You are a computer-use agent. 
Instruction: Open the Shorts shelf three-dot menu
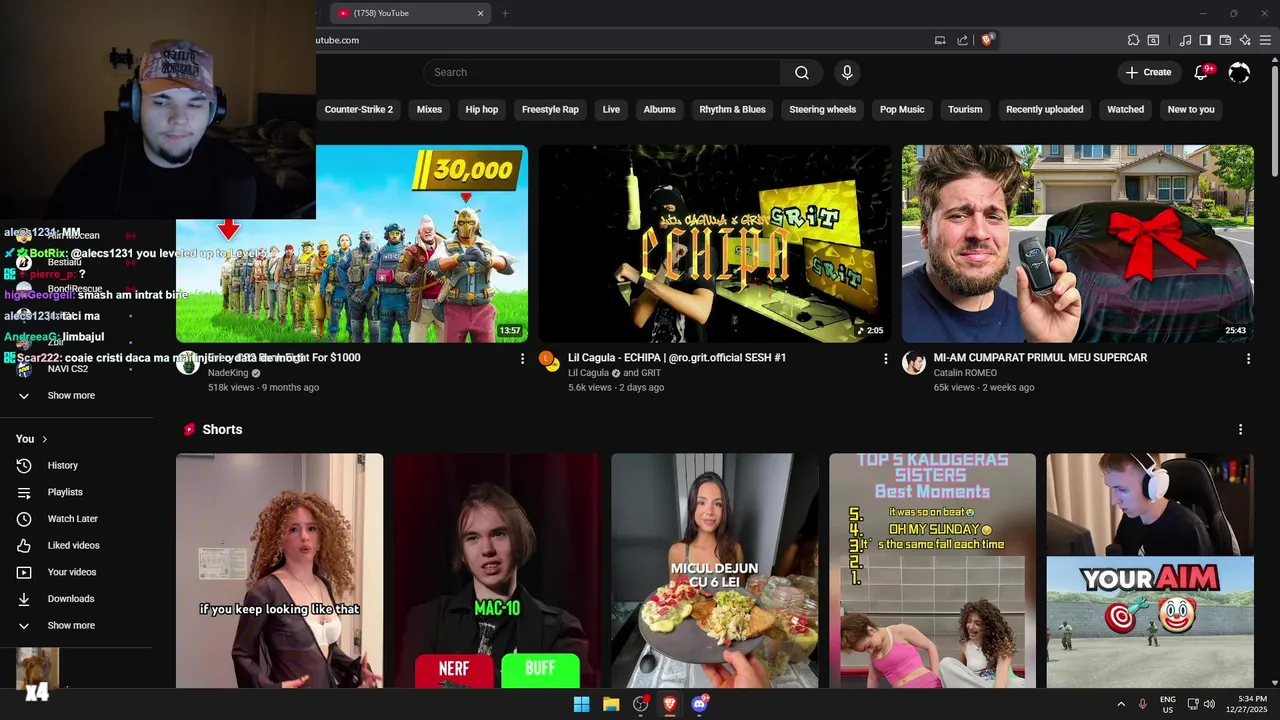(1240, 429)
